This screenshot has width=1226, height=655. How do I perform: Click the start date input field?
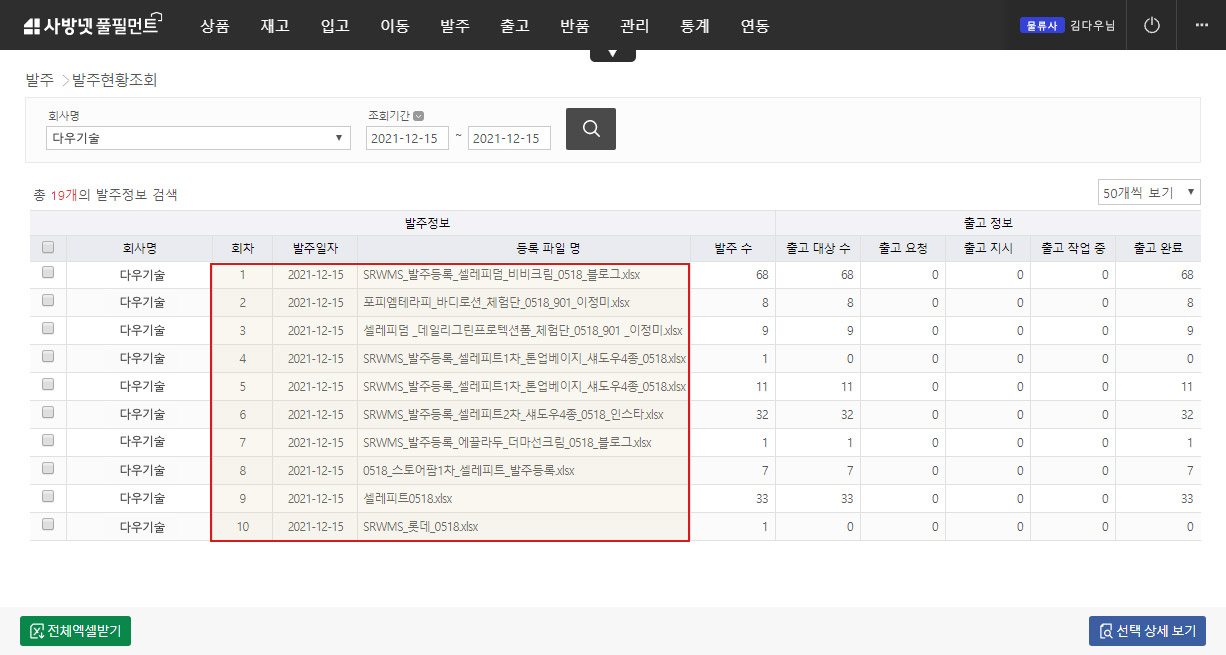(x=407, y=139)
